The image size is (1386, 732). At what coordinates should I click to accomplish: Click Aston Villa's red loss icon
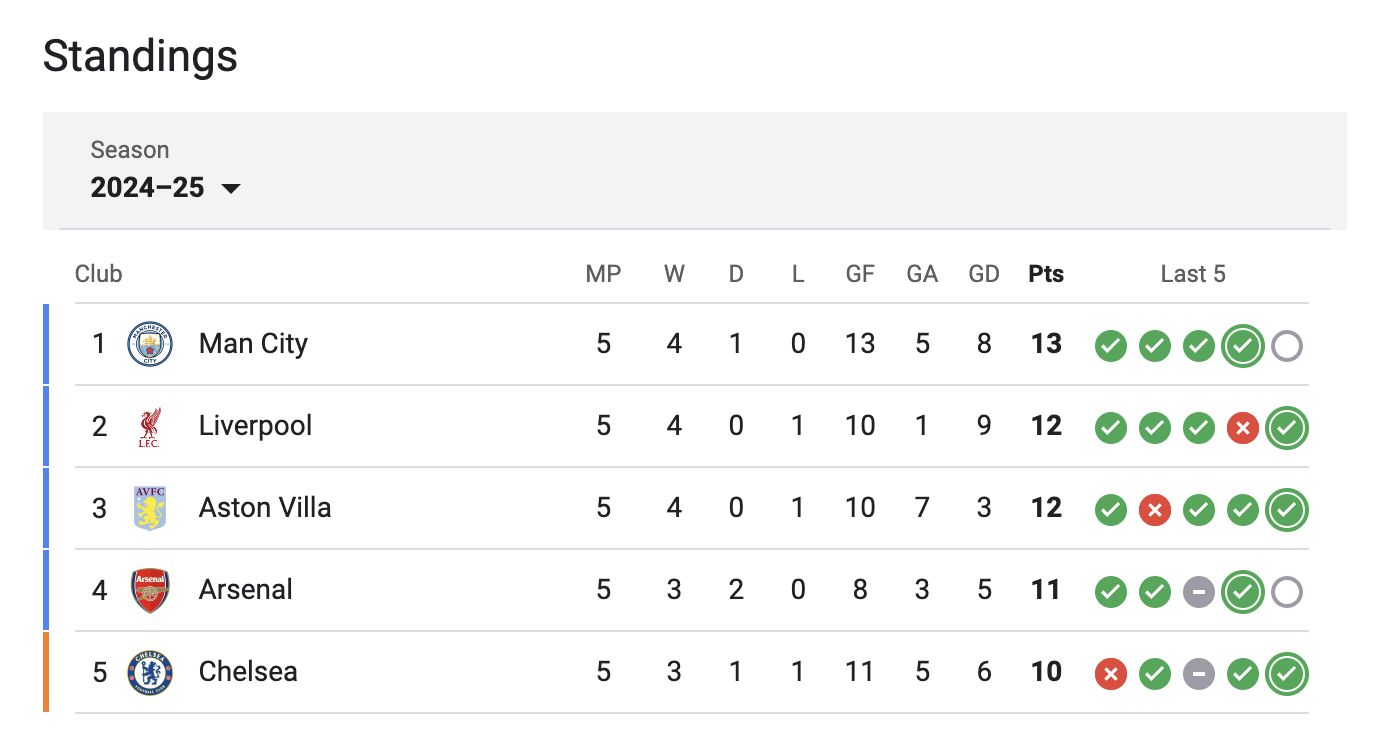[x=1154, y=510]
